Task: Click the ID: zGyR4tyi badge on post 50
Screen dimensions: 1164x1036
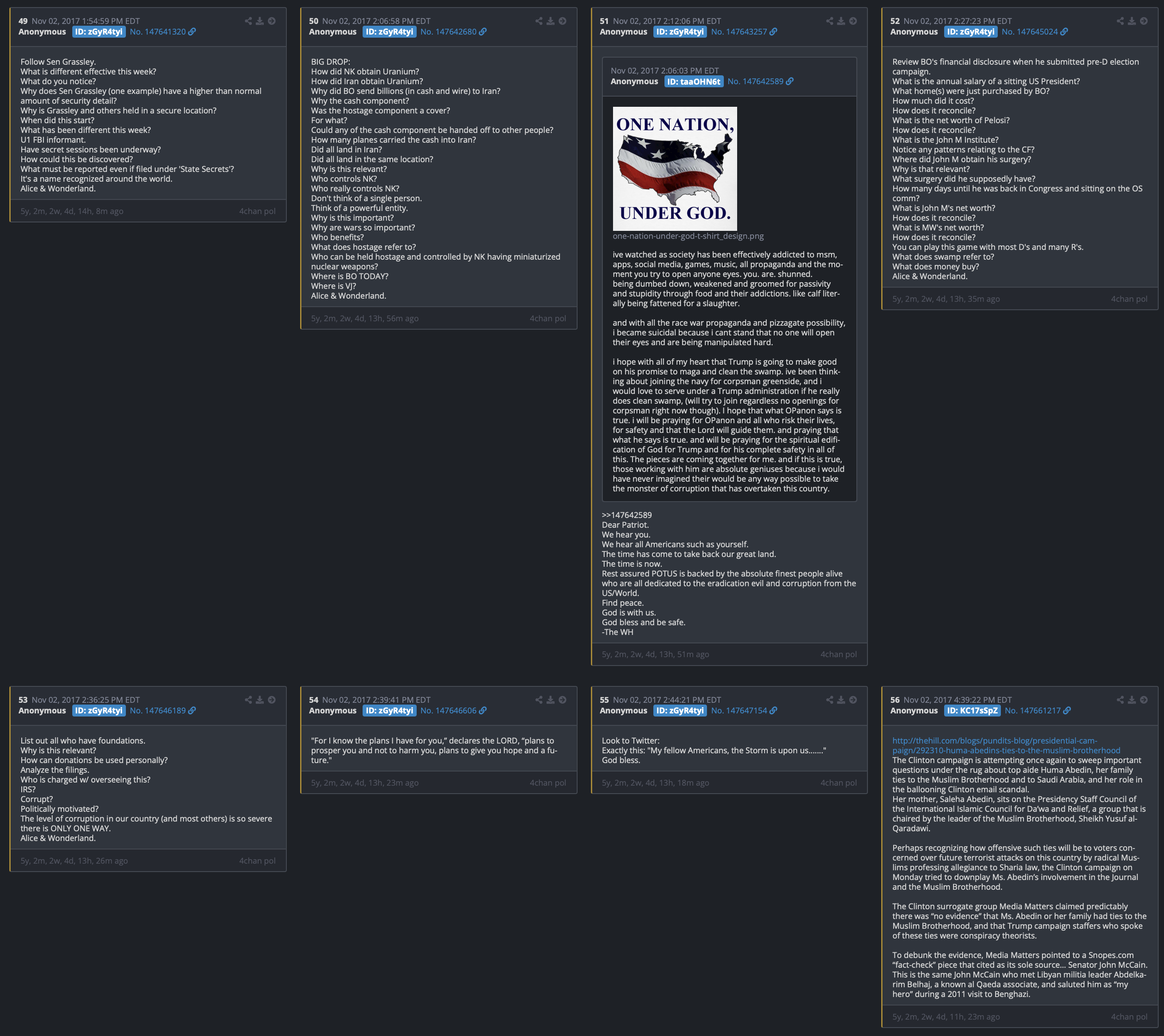Action: pos(390,32)
